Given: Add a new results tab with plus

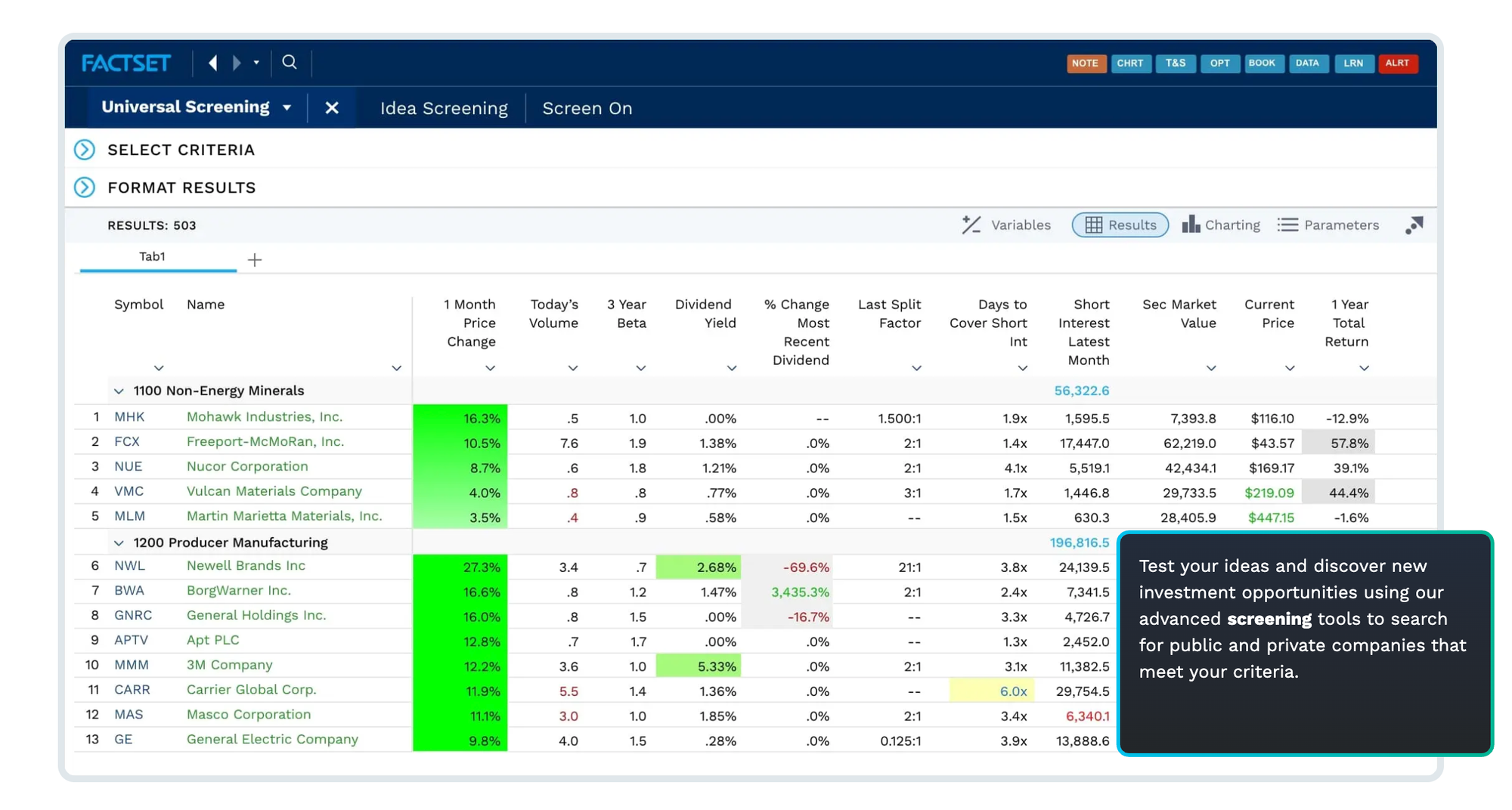Looking at the screenshot, I should 255,259.
